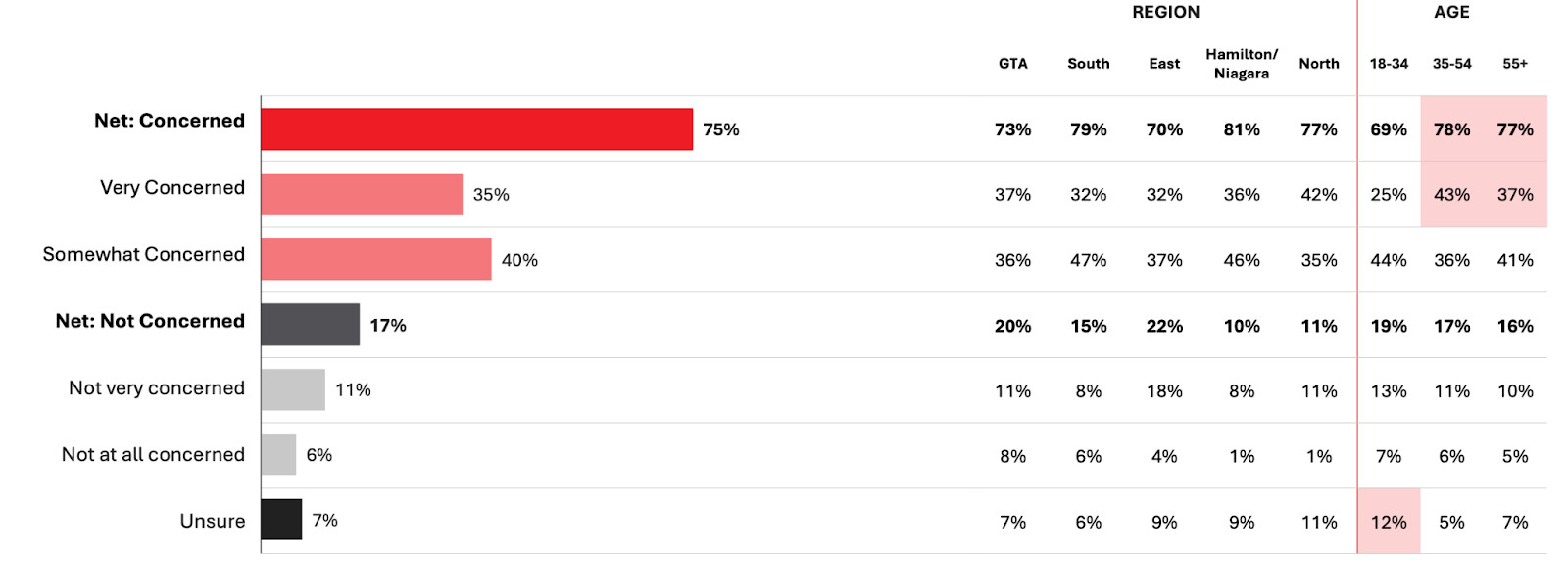Select the Very Concerned 35% bar
The width and height of the screenshot is (1568, 564).
362,194
